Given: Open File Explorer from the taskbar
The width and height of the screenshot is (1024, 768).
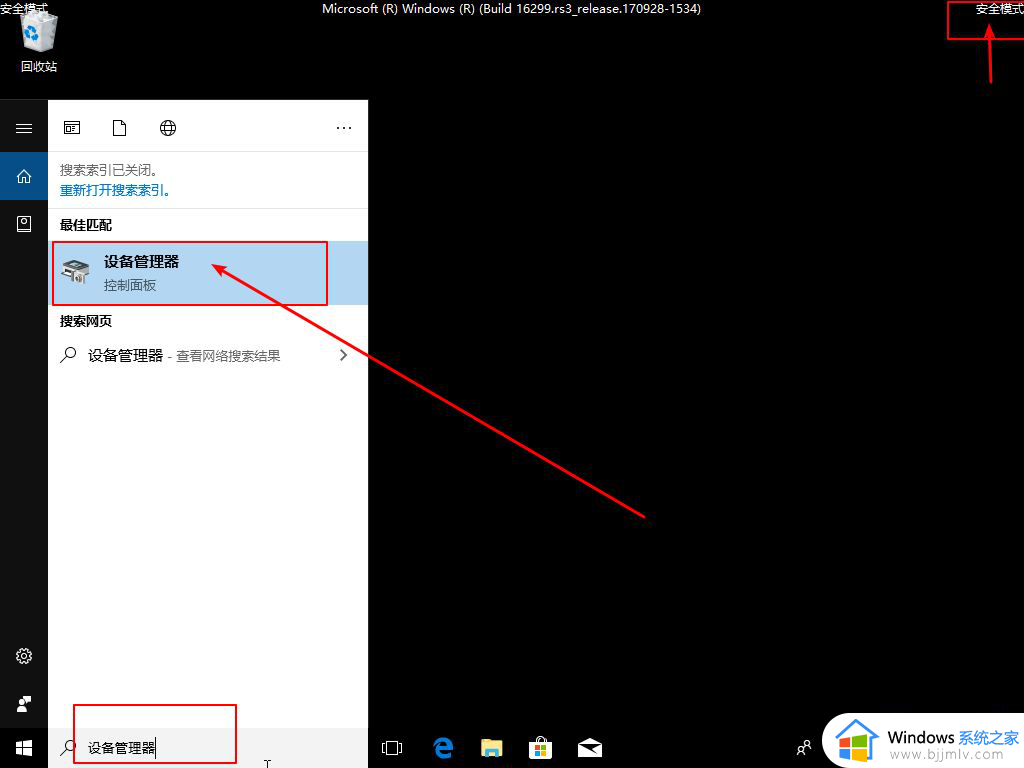Looking at the screenshot, I should pyautogui.click(x=492, y=748).
